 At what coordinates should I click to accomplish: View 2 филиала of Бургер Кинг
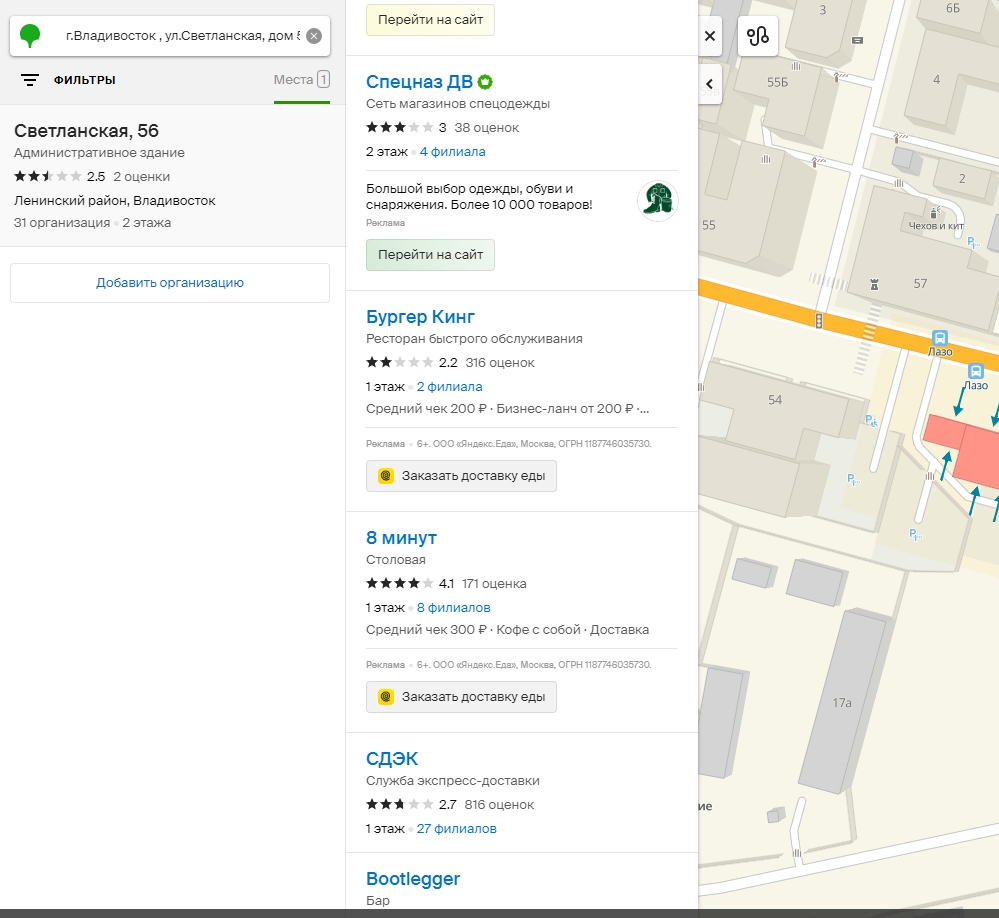(449, 387)
